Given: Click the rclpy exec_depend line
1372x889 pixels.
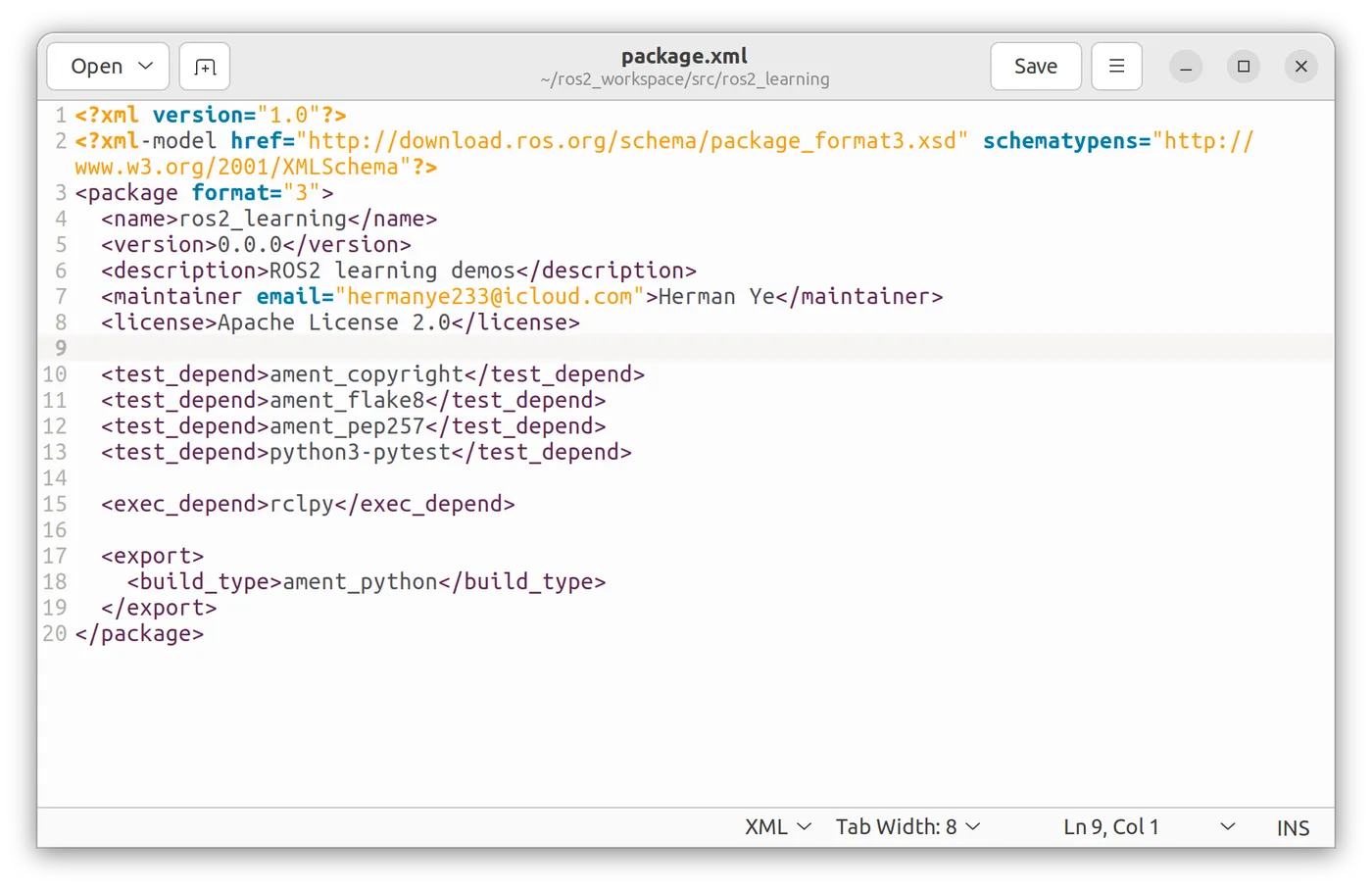Looking at the screenshot, I should tap(308, 504).
